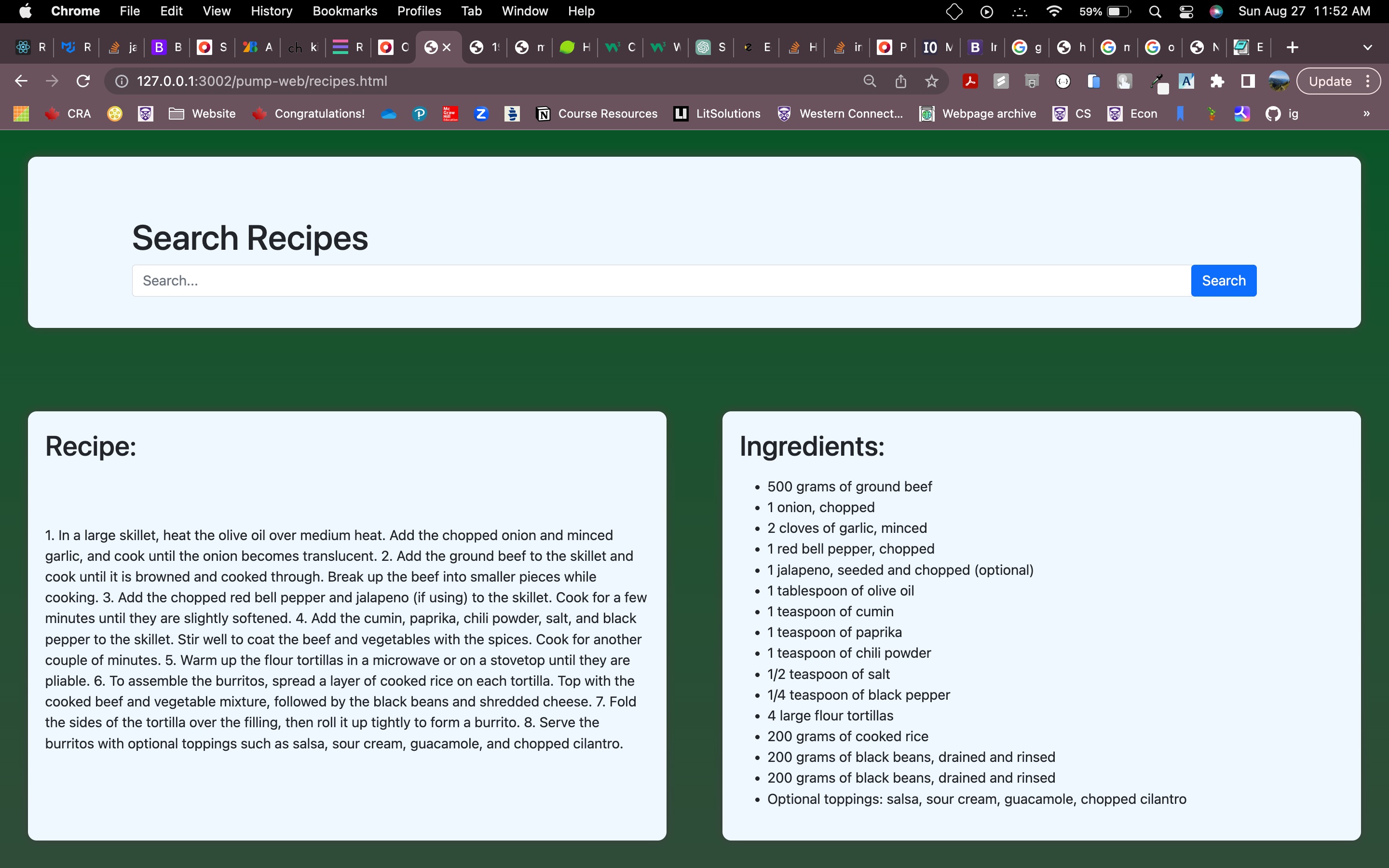
Task: Click the blue Search button
Action: pyautogui.click(x=1223, y=281)
